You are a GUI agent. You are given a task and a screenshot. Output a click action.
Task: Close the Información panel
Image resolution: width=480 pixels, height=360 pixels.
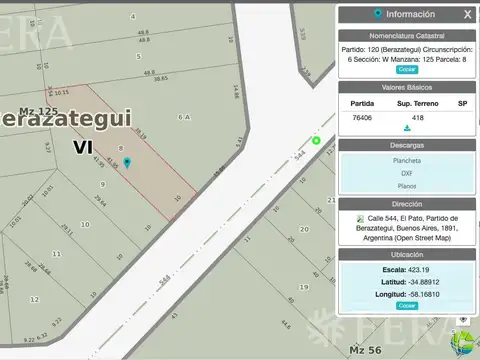click(x=468, y=14)
